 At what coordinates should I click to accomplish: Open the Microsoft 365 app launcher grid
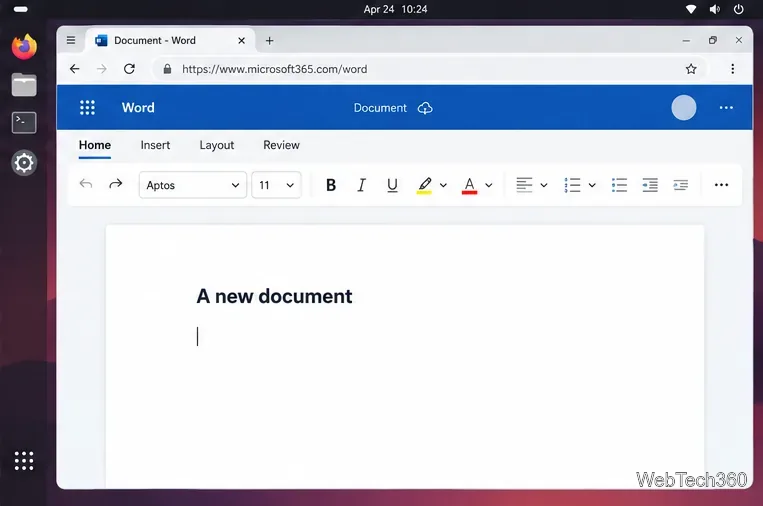pos(88,108)
